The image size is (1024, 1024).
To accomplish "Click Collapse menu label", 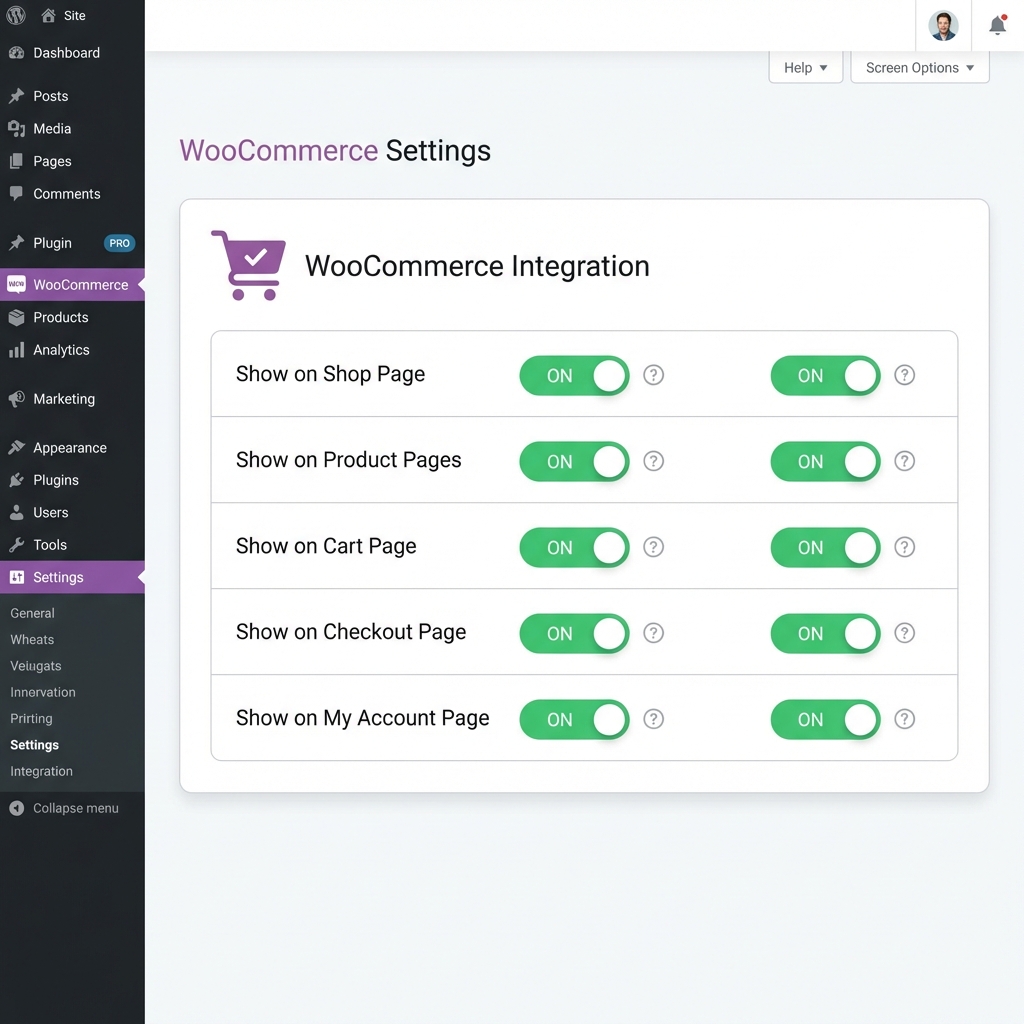I will coord(76,808).
